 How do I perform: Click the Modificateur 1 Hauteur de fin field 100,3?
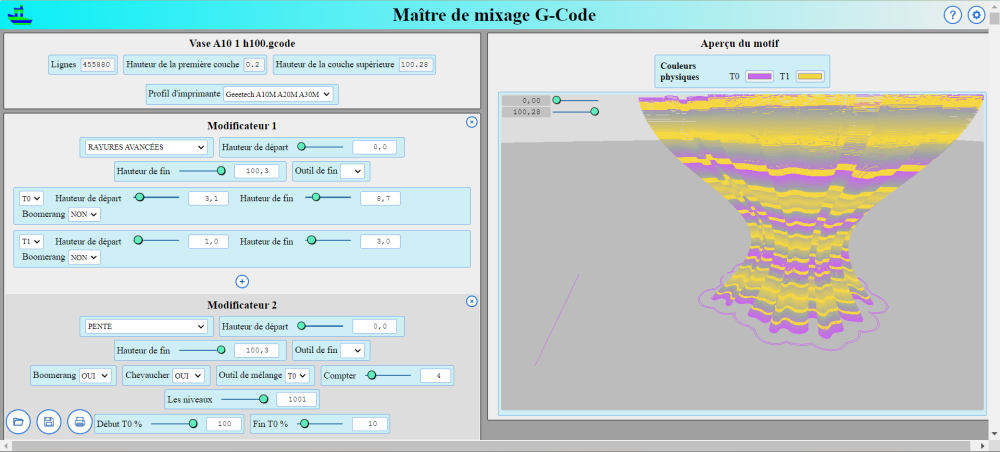[254, 171]
